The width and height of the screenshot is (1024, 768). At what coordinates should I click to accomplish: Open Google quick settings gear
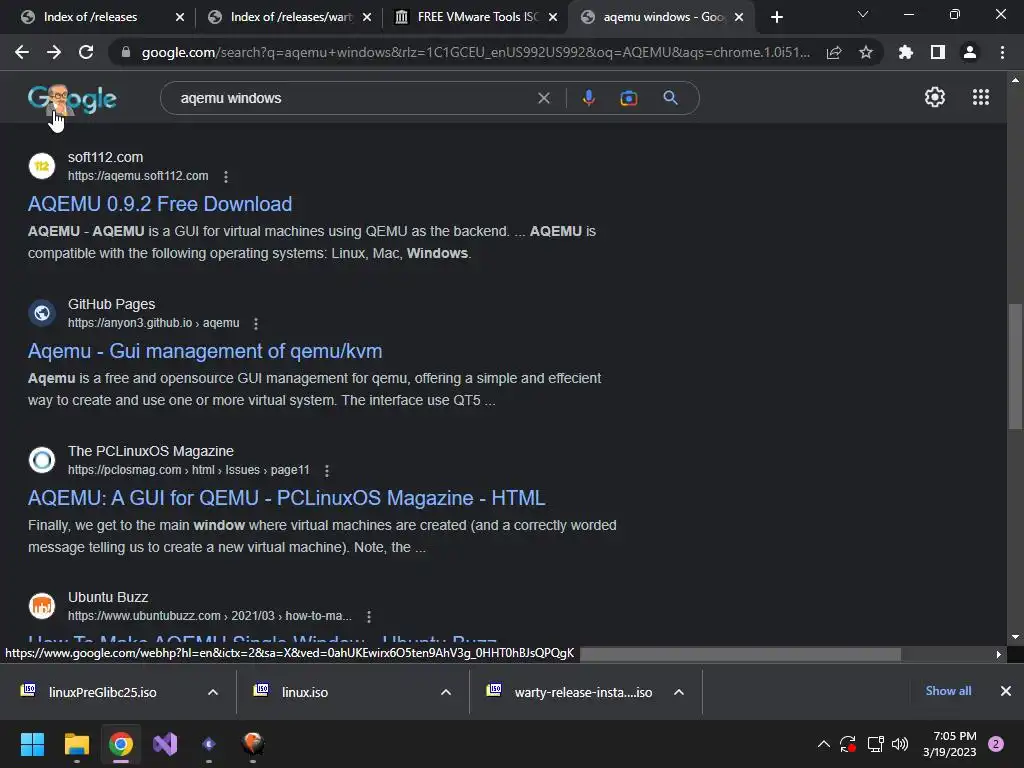tap(935, 97)
